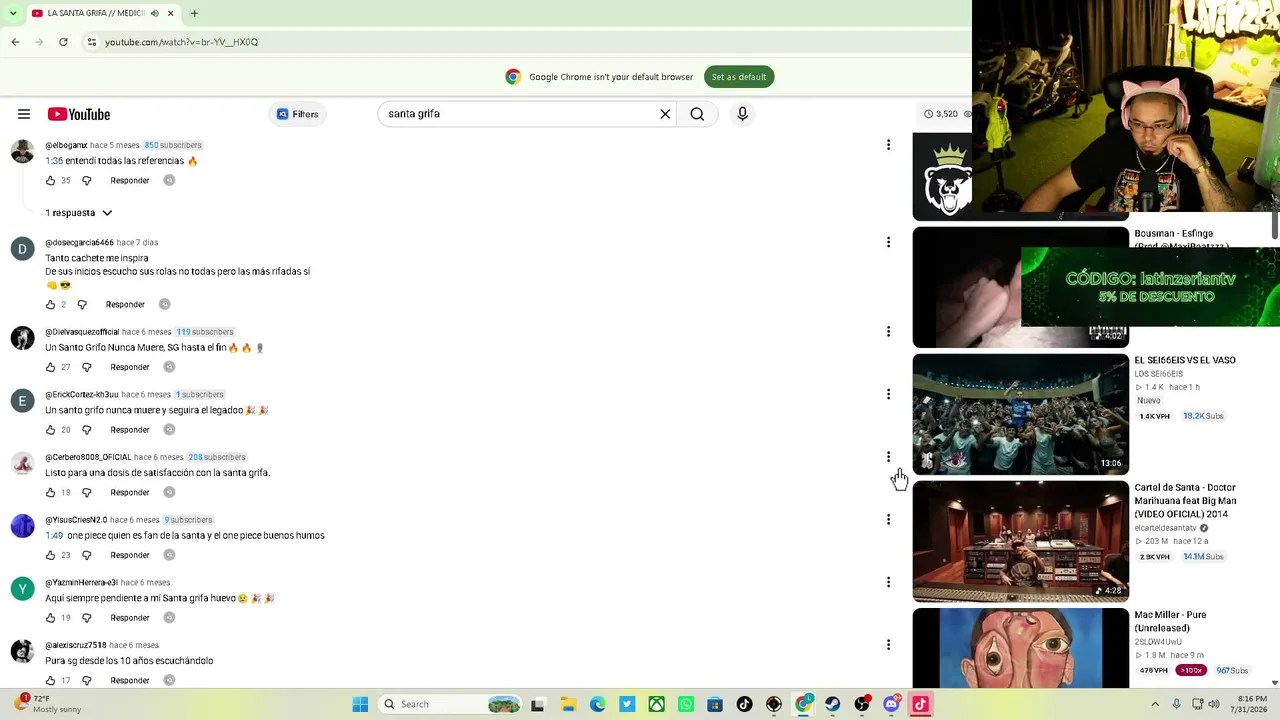
Task: View site information in address bar
Action: click(91, 42)
